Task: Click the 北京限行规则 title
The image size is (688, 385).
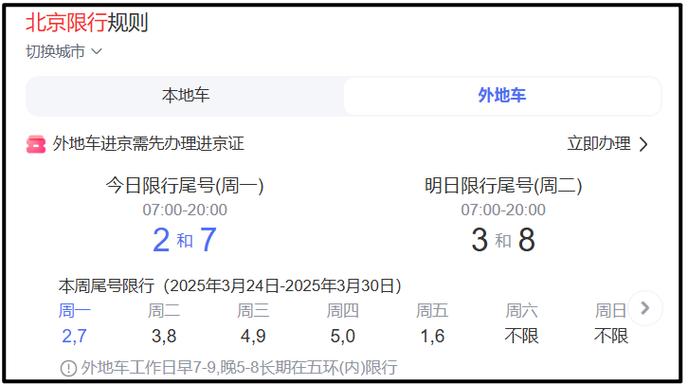Action: click(x=87, y=22)
